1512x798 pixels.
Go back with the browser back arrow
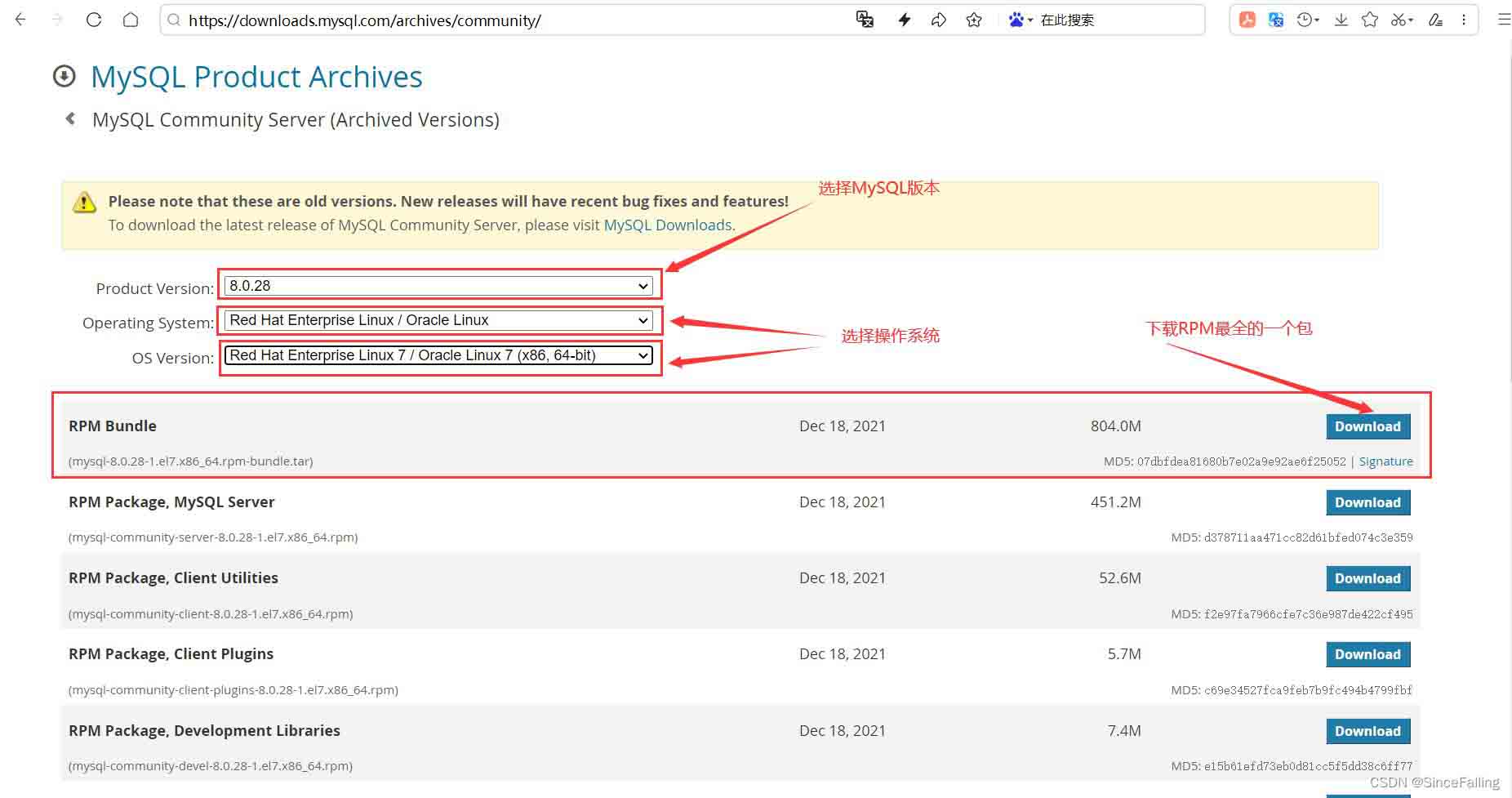click(20, 20)
